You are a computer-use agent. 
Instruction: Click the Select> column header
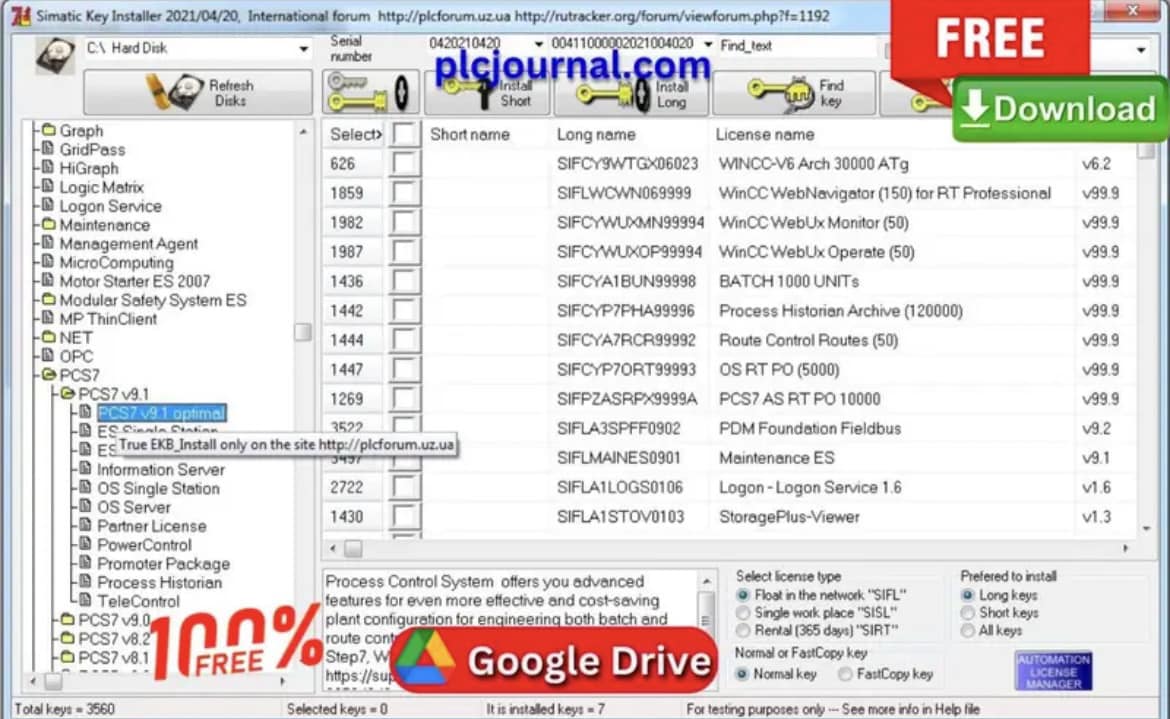pos(355,135)
